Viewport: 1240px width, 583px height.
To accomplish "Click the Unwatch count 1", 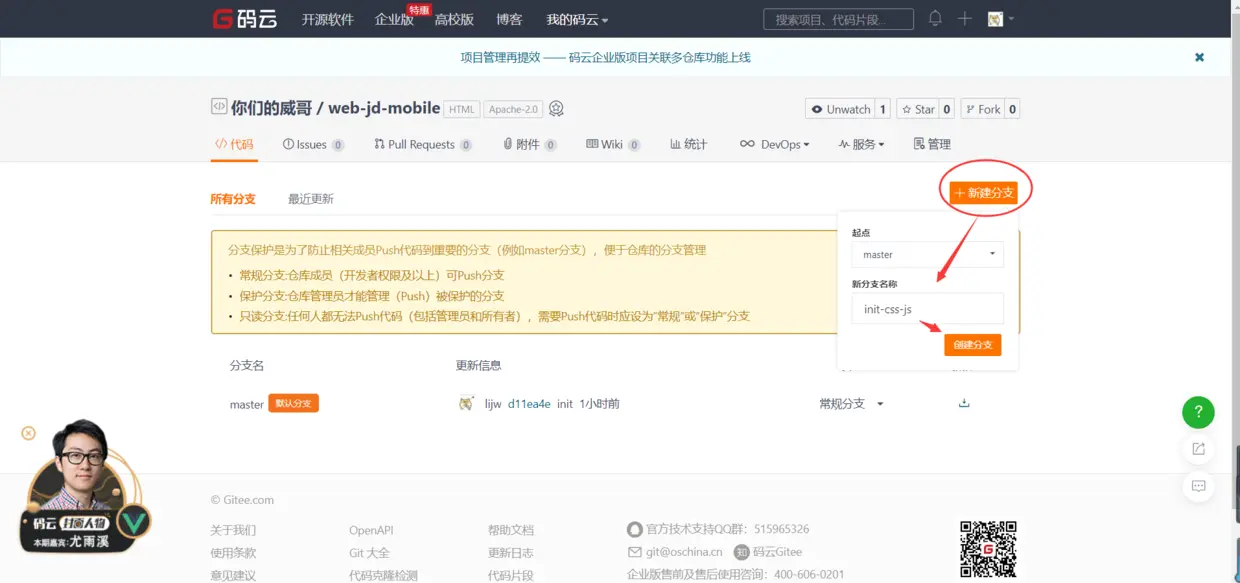I will tap(883, 109).
